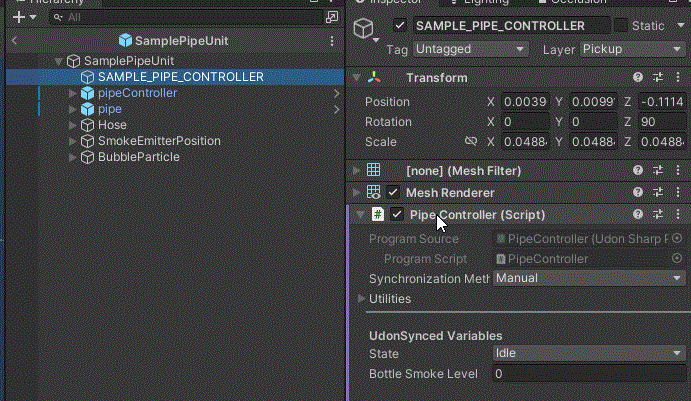Enable the Static checkbox
Image resolution: width=691 pixels, height=401 pixels.
[621, 26]
